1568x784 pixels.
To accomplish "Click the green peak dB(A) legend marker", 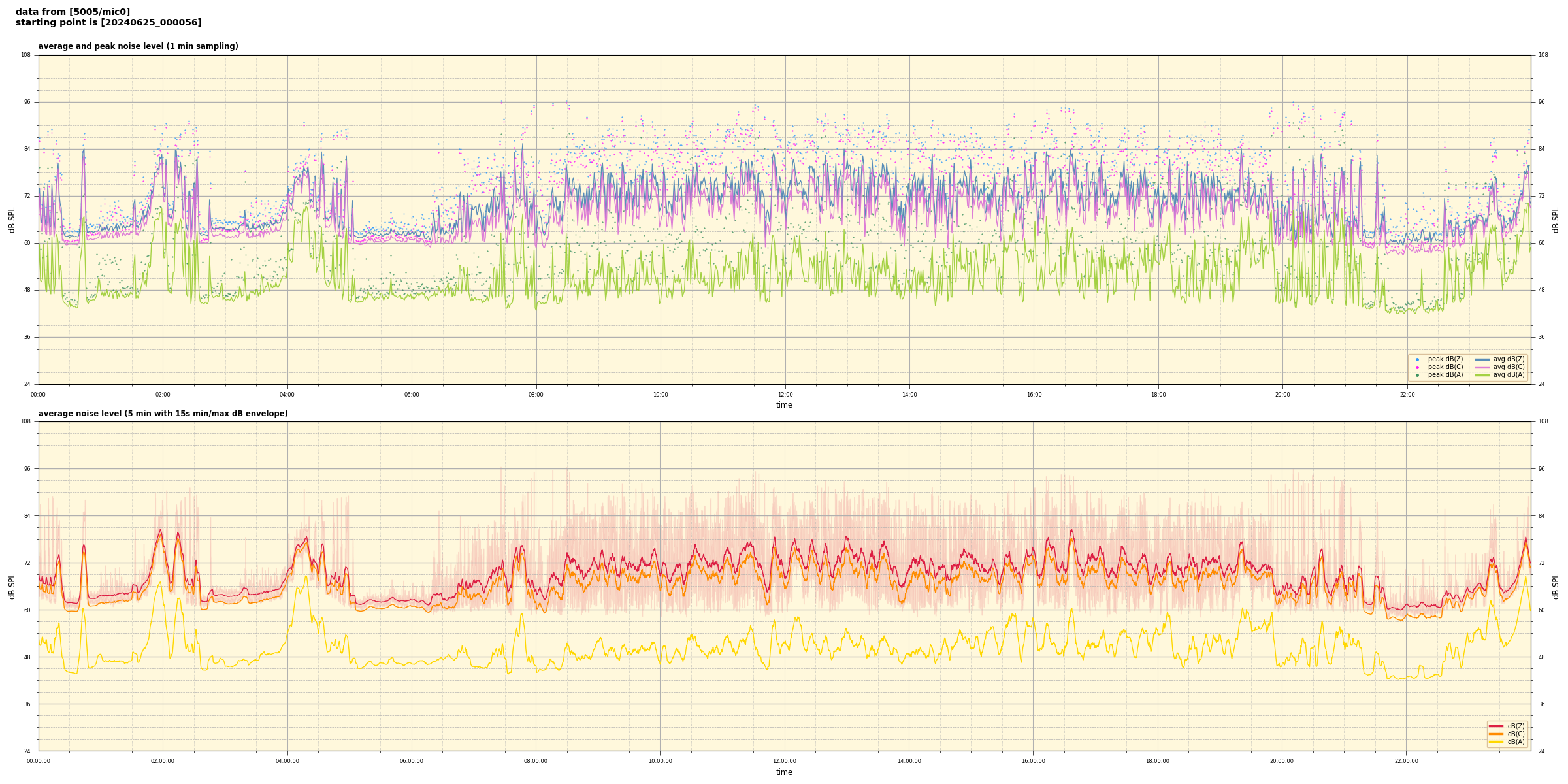I will pos(1417,375).
